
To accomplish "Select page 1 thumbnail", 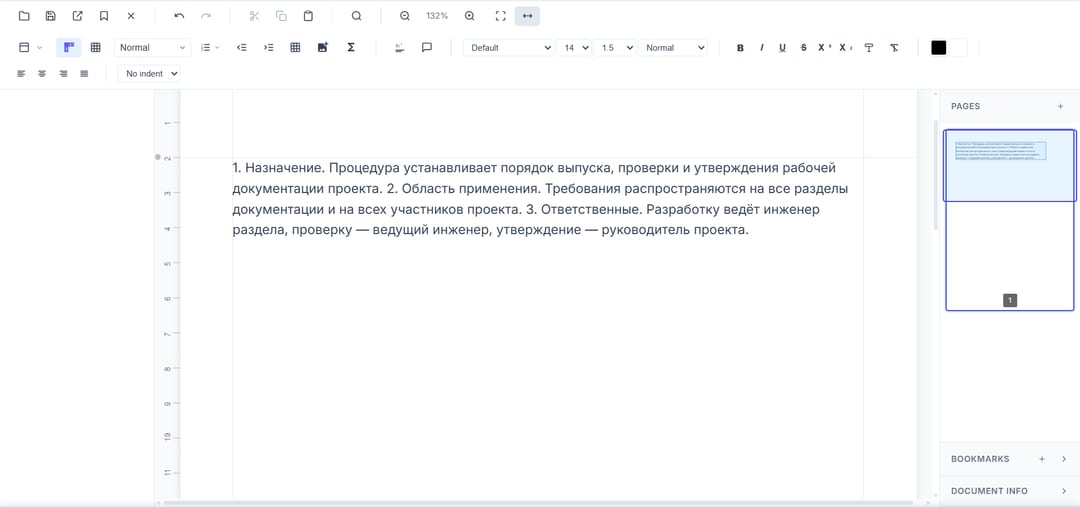I will (1009, 220).
